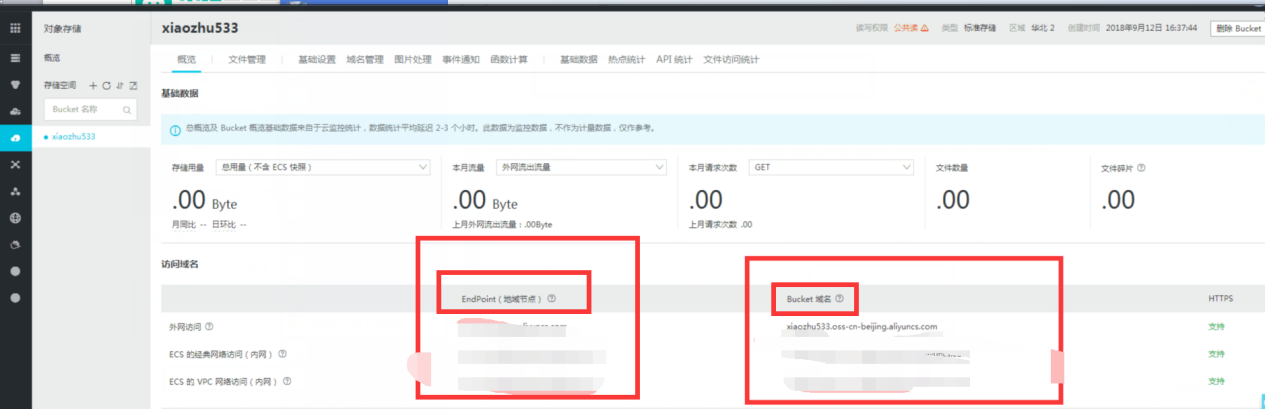The image size is (1265, 409).
Task: Open the 函数计算 tab
Action: [x=509, y=60]
